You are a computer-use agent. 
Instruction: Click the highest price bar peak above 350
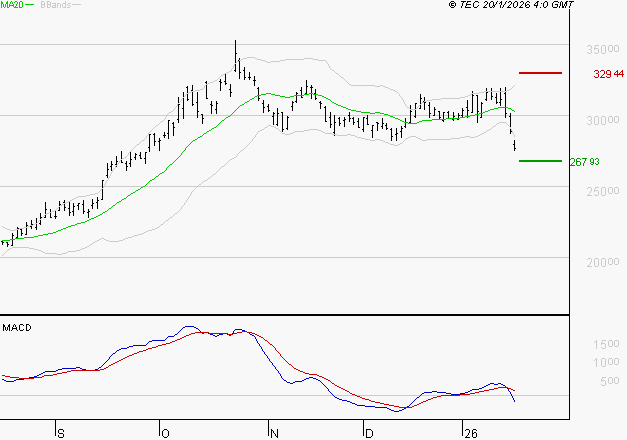(x=236, y=56)
